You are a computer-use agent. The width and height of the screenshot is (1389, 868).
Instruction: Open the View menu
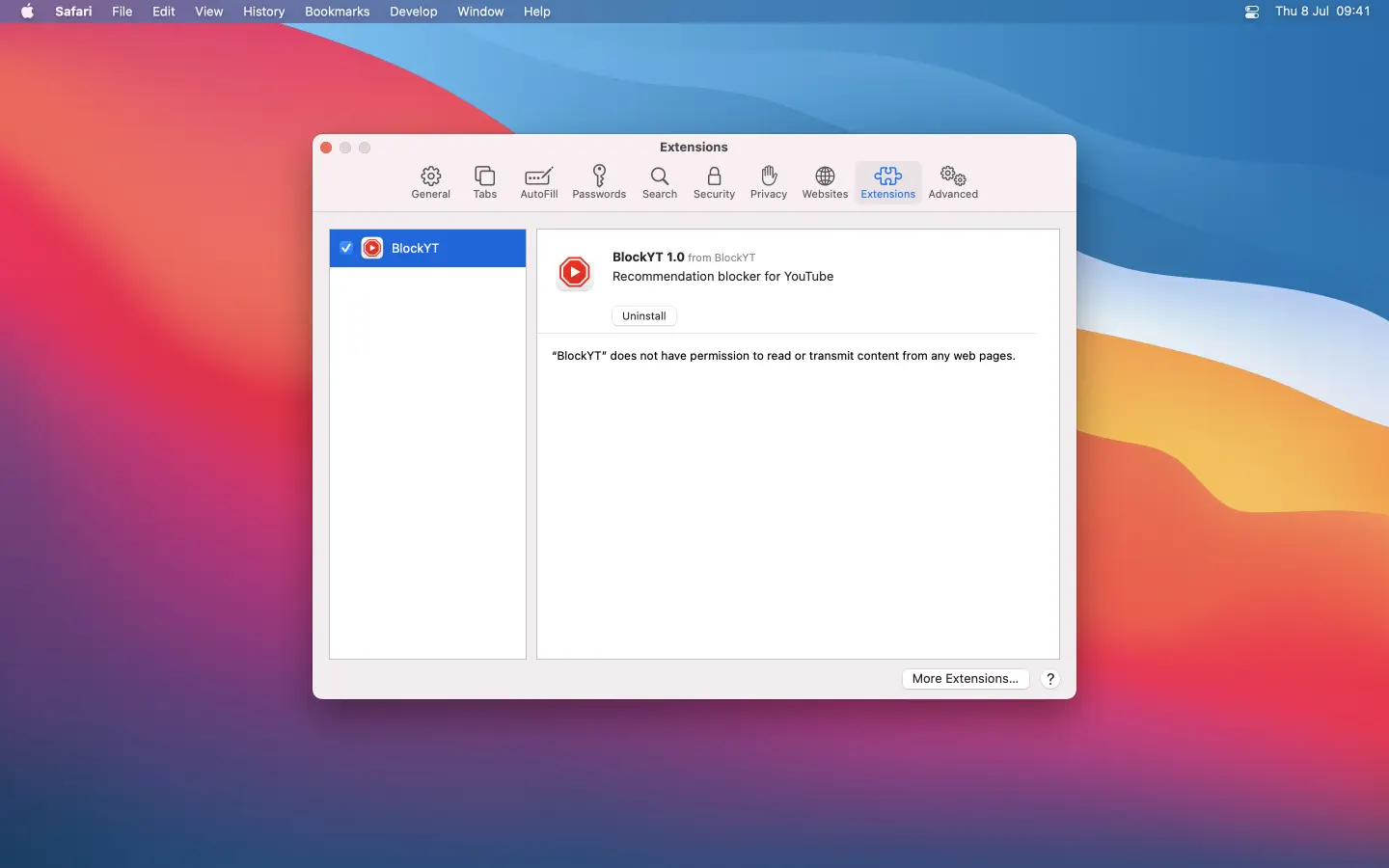pos(208,12)
